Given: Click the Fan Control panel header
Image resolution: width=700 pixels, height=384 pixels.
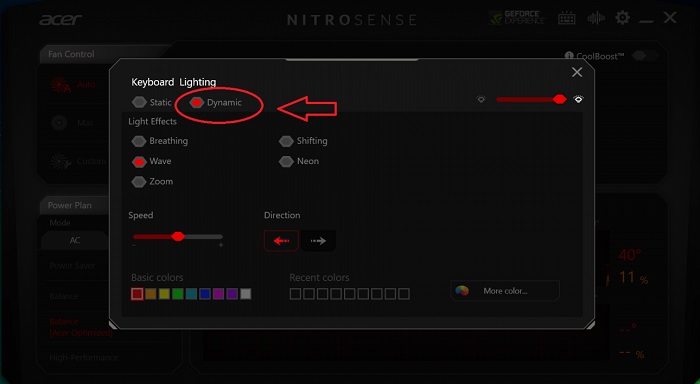Looking at the screenshot, I should point(71,54).
